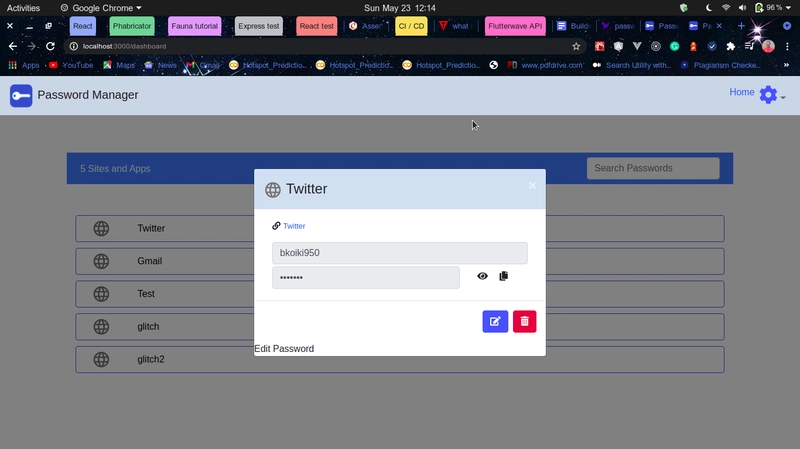
Task: Open the glitch2 entry in the list
Action: (399, 359)
